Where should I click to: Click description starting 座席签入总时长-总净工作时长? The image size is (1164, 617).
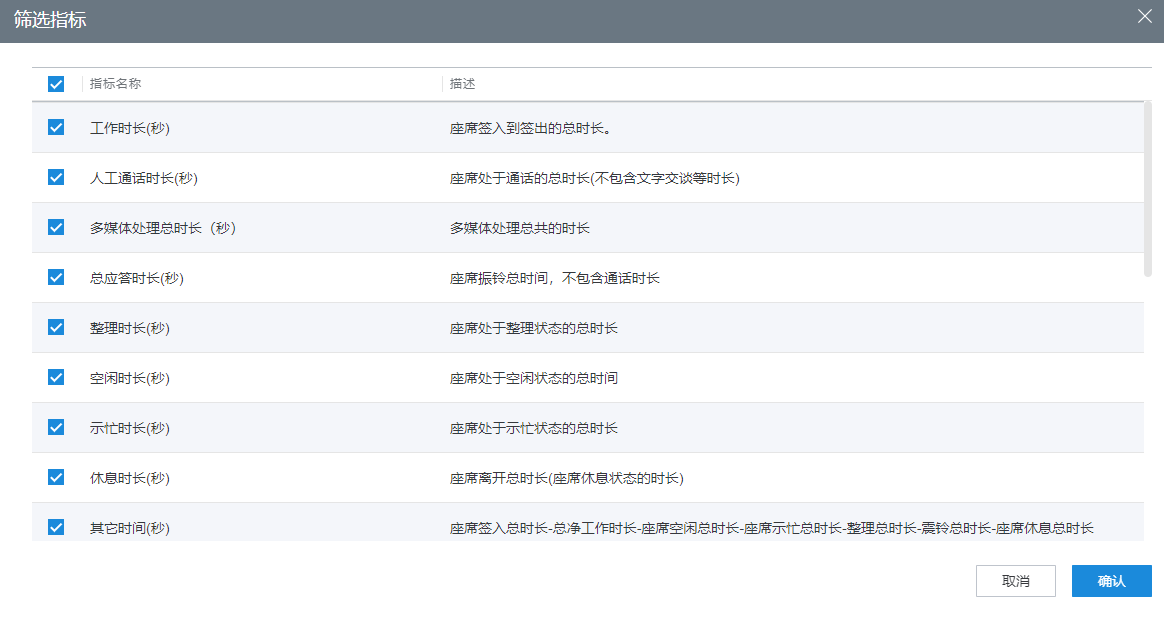(x=772, y=528)
